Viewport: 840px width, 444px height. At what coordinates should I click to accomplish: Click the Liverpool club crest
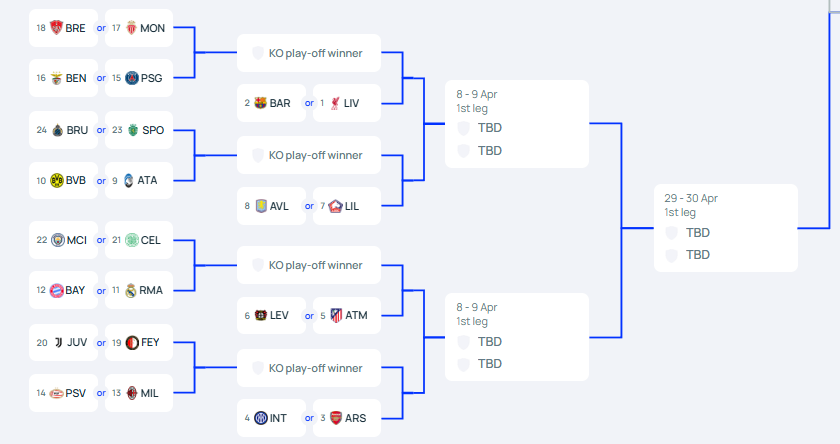335,103
